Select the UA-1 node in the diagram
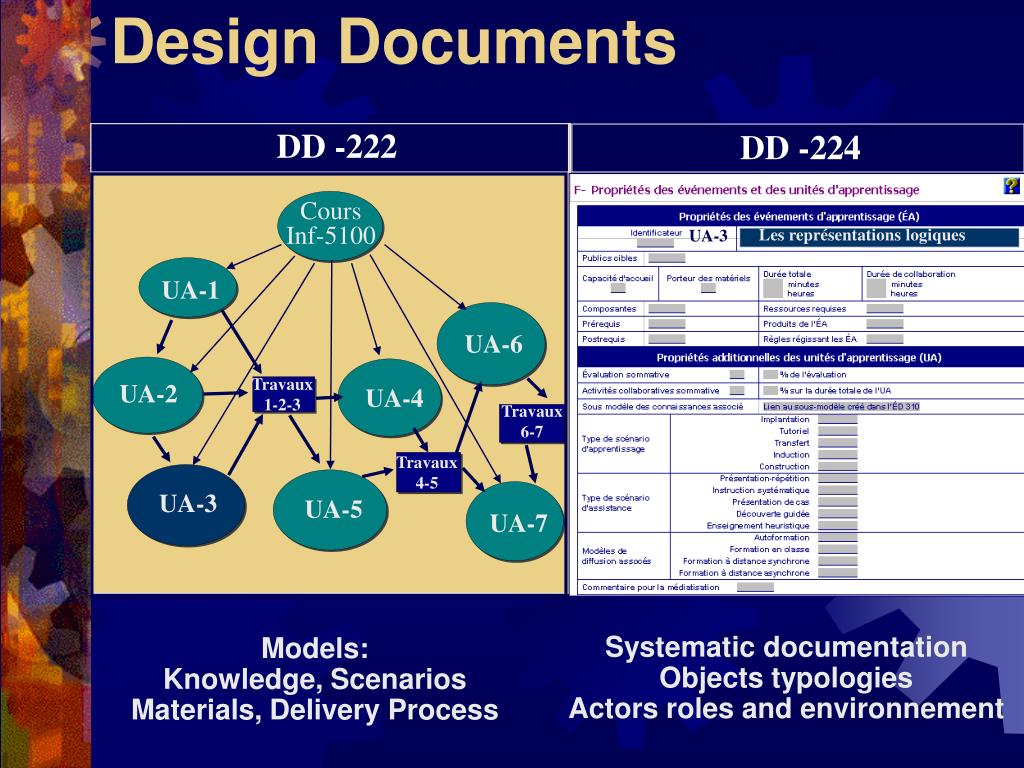 [x=189, y=289]
